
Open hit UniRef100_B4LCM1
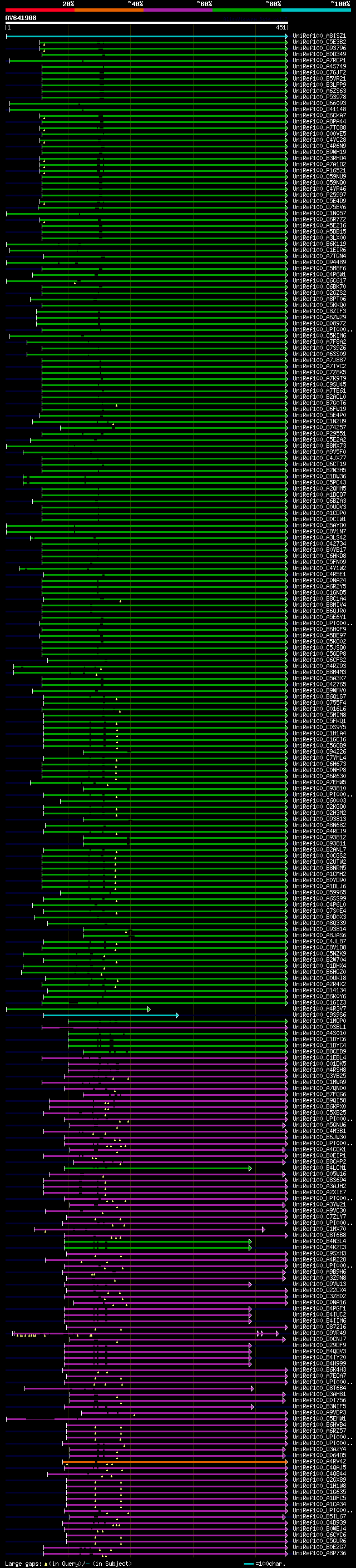[319, 1168]
